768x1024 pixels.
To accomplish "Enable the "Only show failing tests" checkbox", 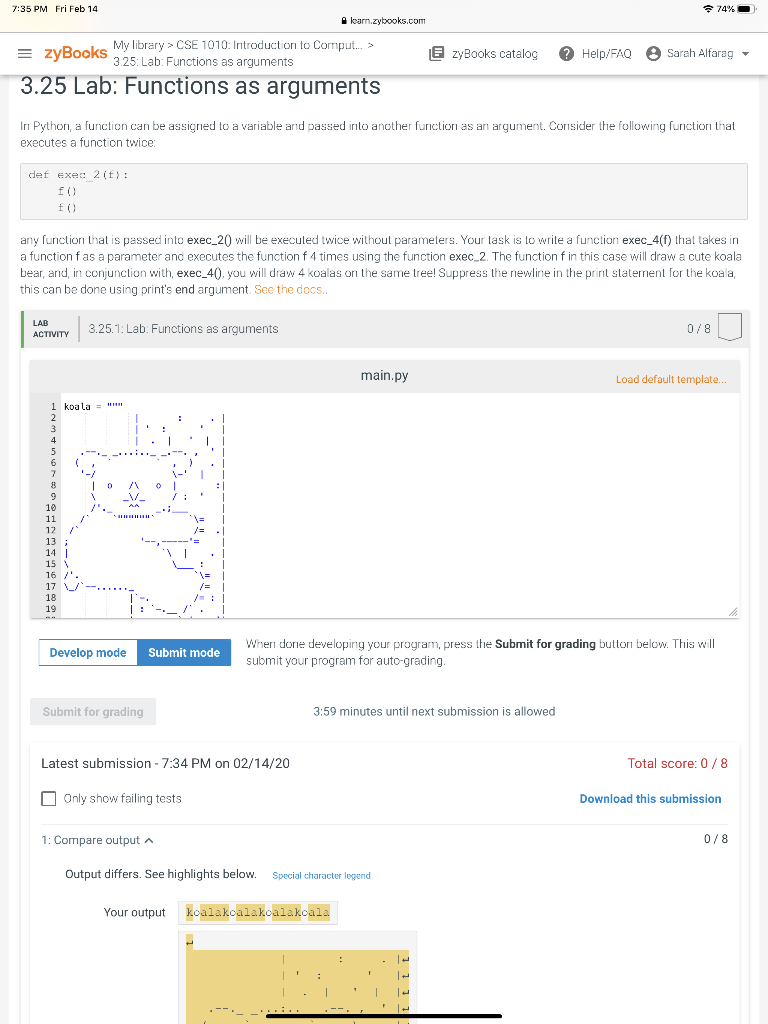I will pos(49,798).
